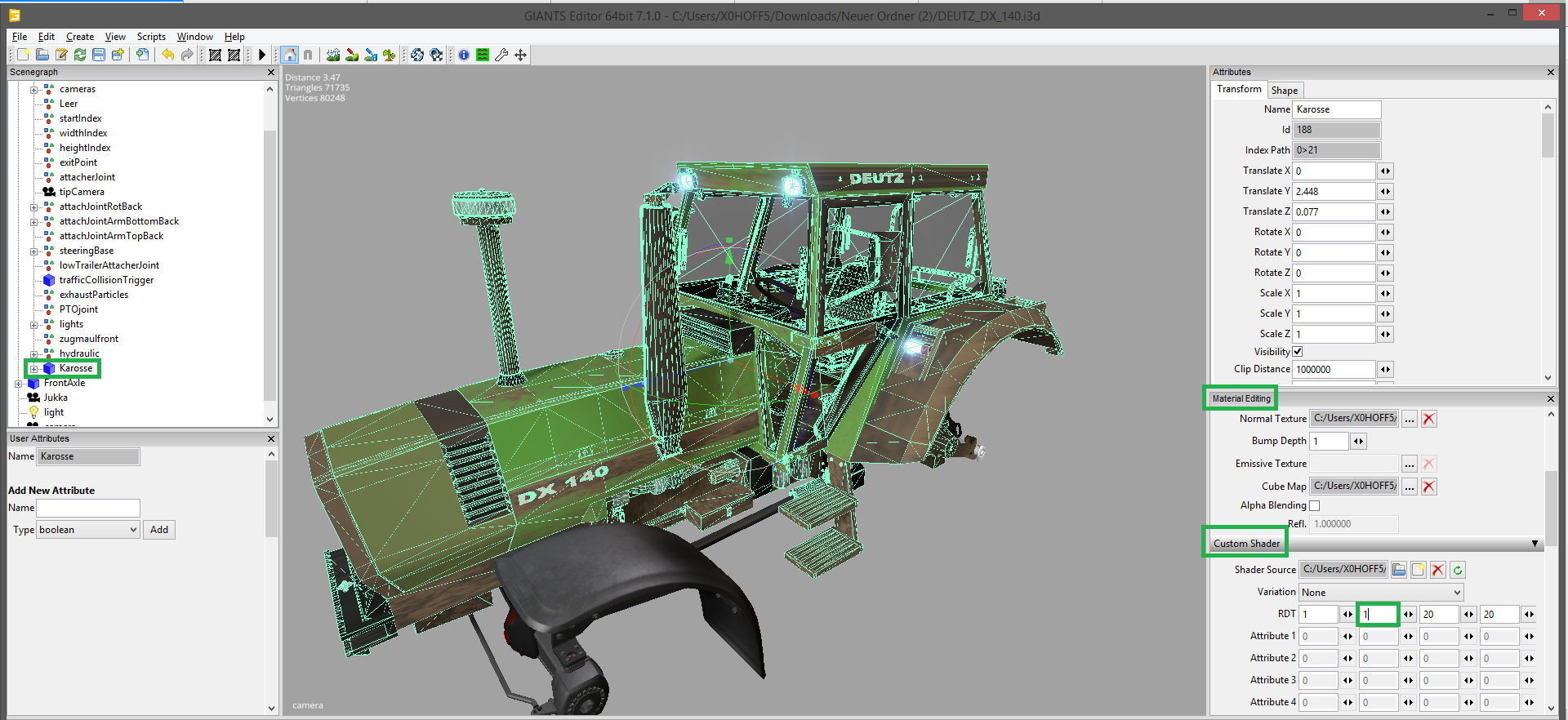1568x720 pixels.
Task: Click the grey Redo arrow
Action: point(187,55)
